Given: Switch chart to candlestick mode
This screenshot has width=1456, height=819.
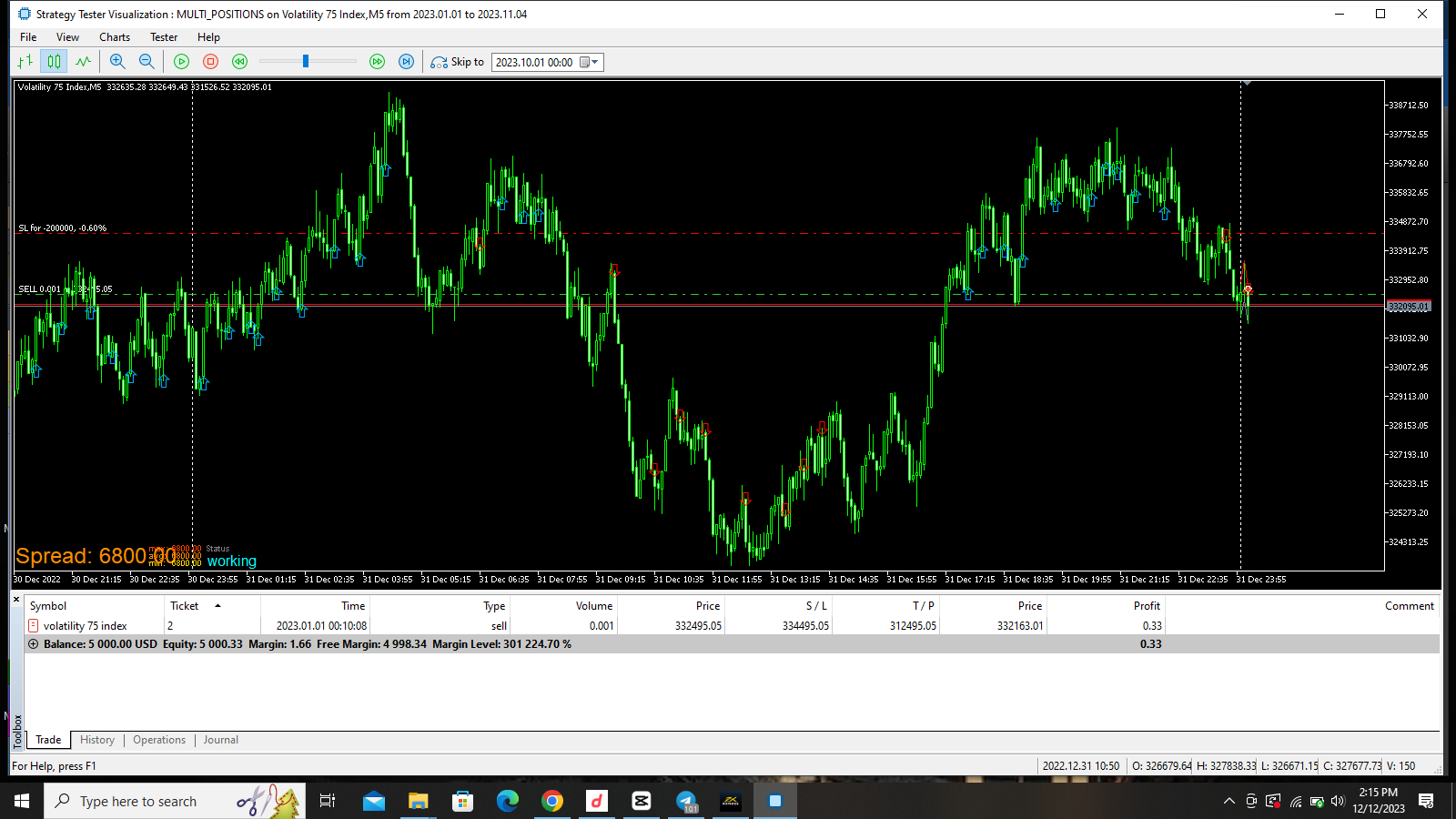Looking at the screenshot, I should [x=55, y=62].
